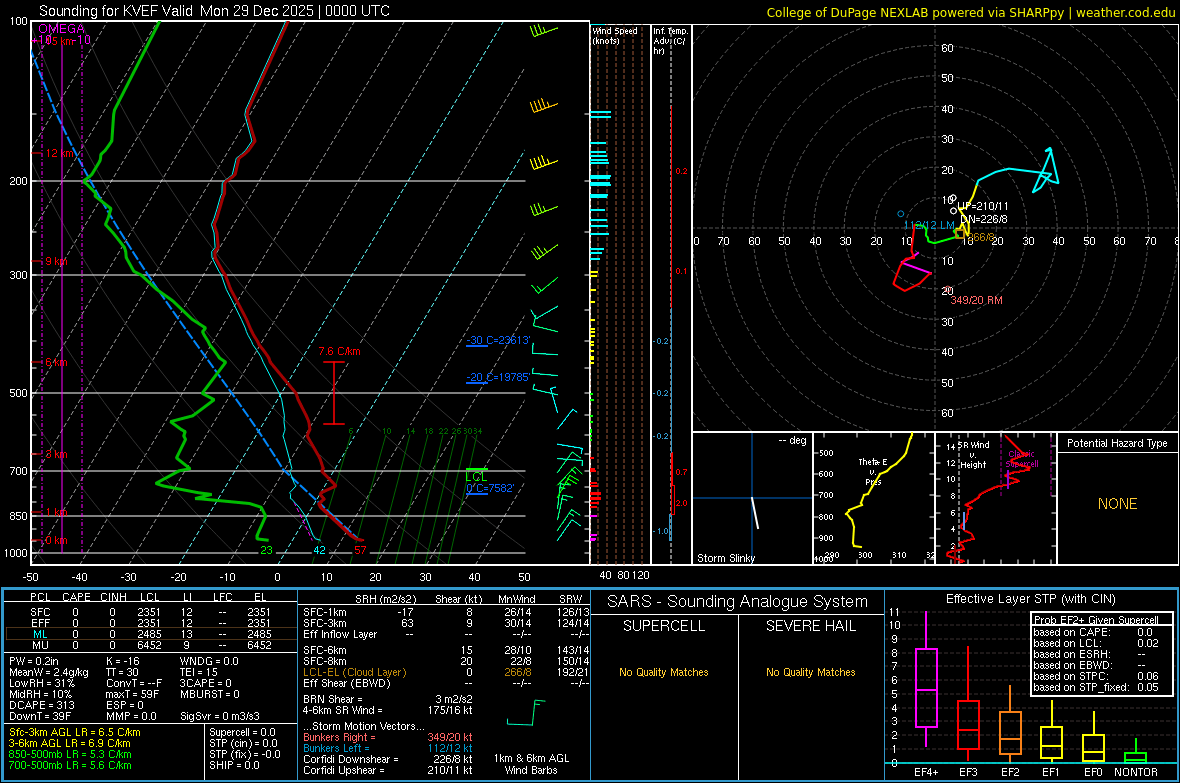Image resolution: width=1180 pixels, height=783 pixels.
Task: Click the maxT = 59F value
Action: 132,694
